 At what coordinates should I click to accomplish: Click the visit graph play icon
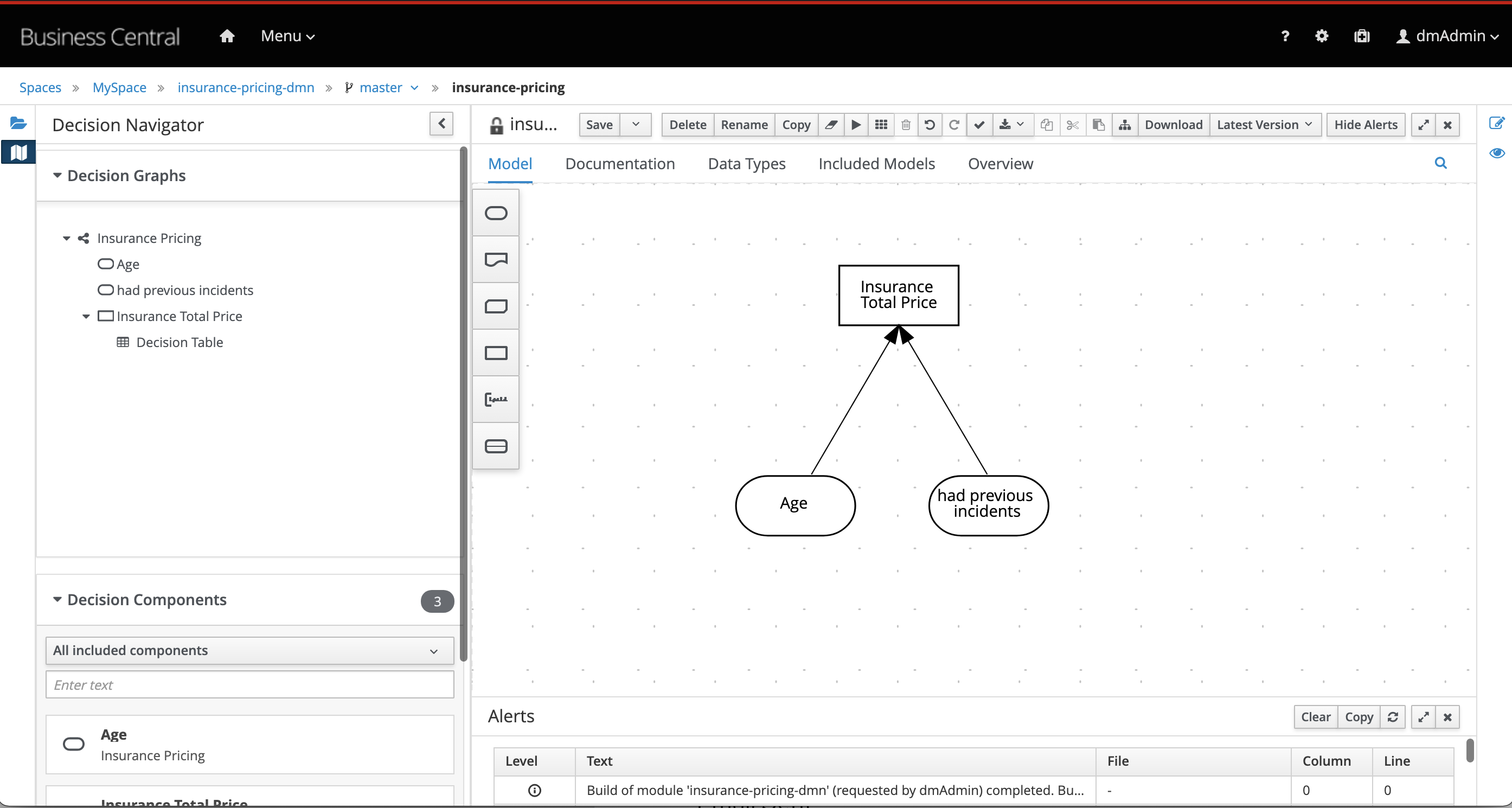[856, 125]
